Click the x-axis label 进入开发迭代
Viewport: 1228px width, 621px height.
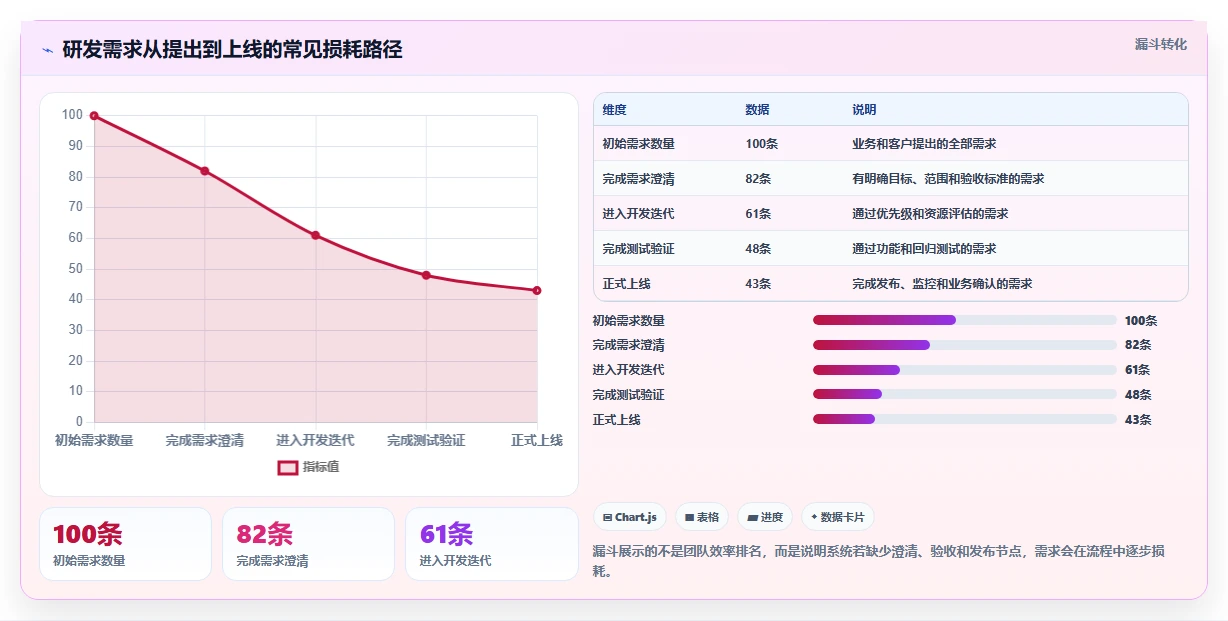pyautogui.click(x=316, y=440)
